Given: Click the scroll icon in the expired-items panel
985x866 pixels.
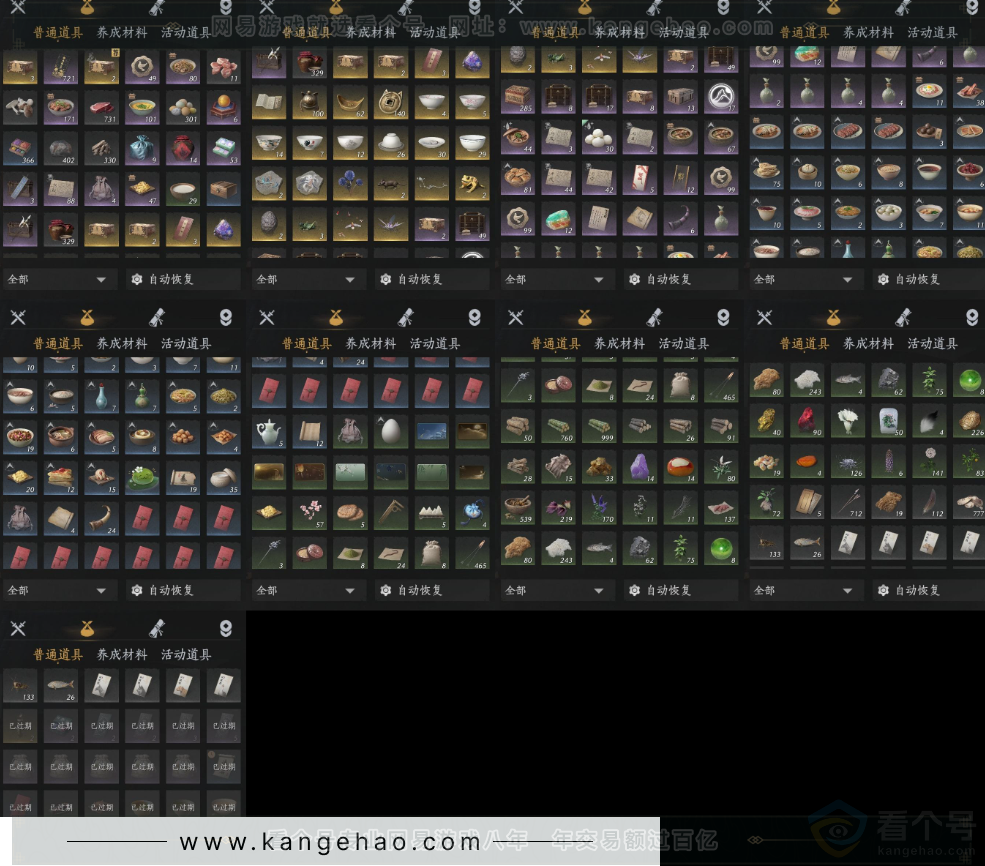Looking at the screenshot, I should [x=157, y=628].
